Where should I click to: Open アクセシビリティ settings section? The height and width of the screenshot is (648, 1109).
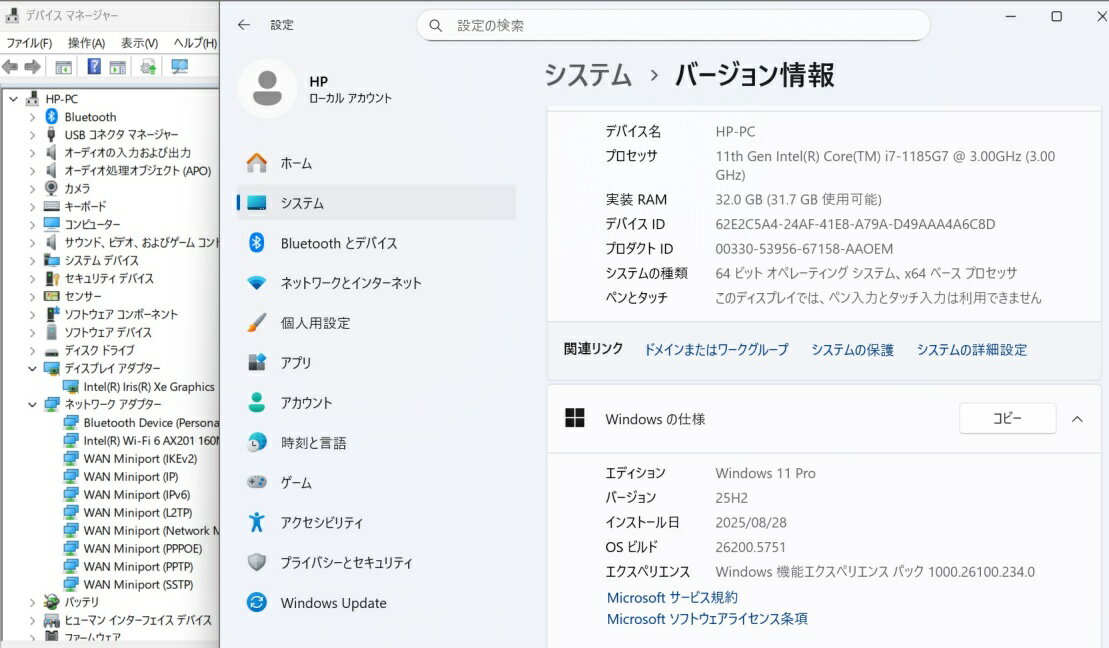tap(321, 523)
